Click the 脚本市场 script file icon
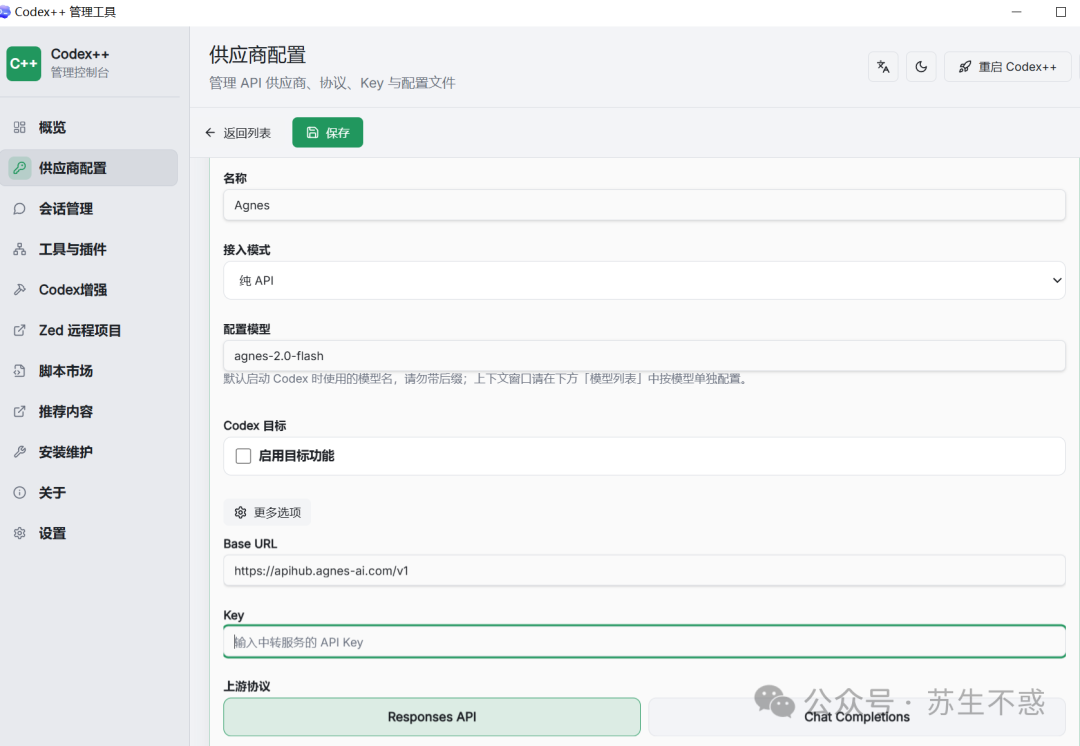1080x746 pixels. coord(19,371)
